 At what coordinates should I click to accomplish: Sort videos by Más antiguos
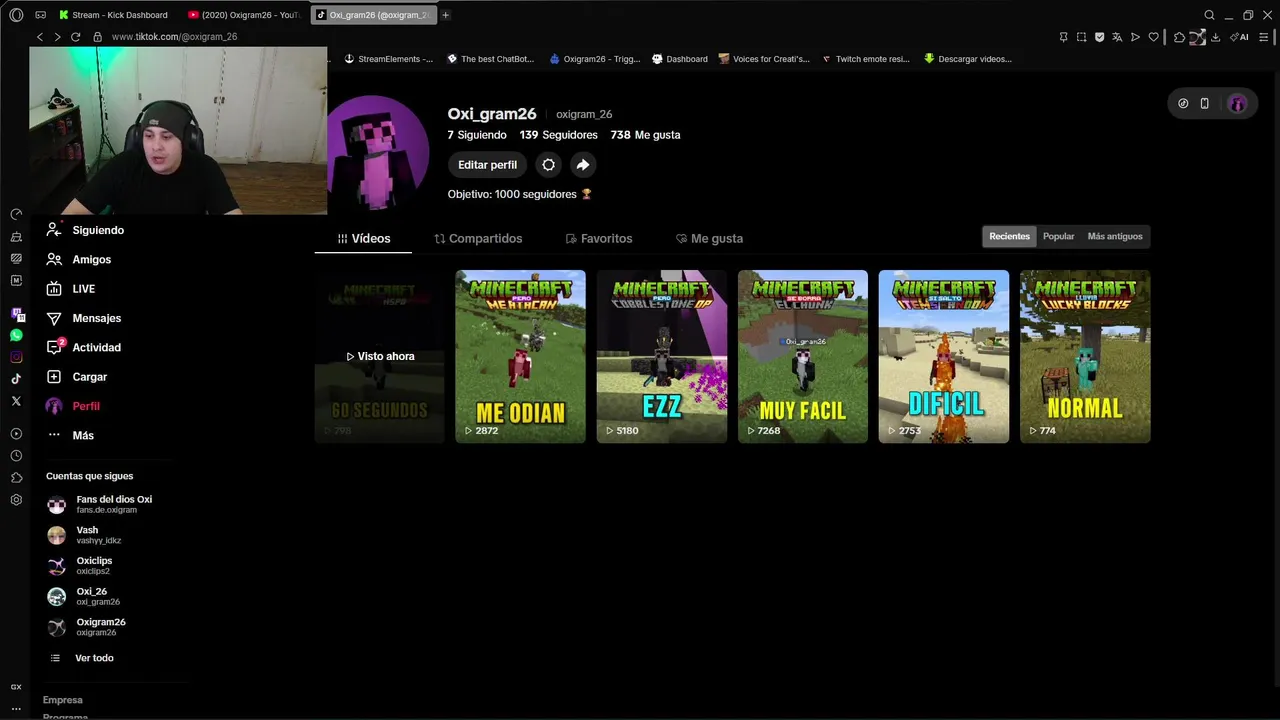1115,237
